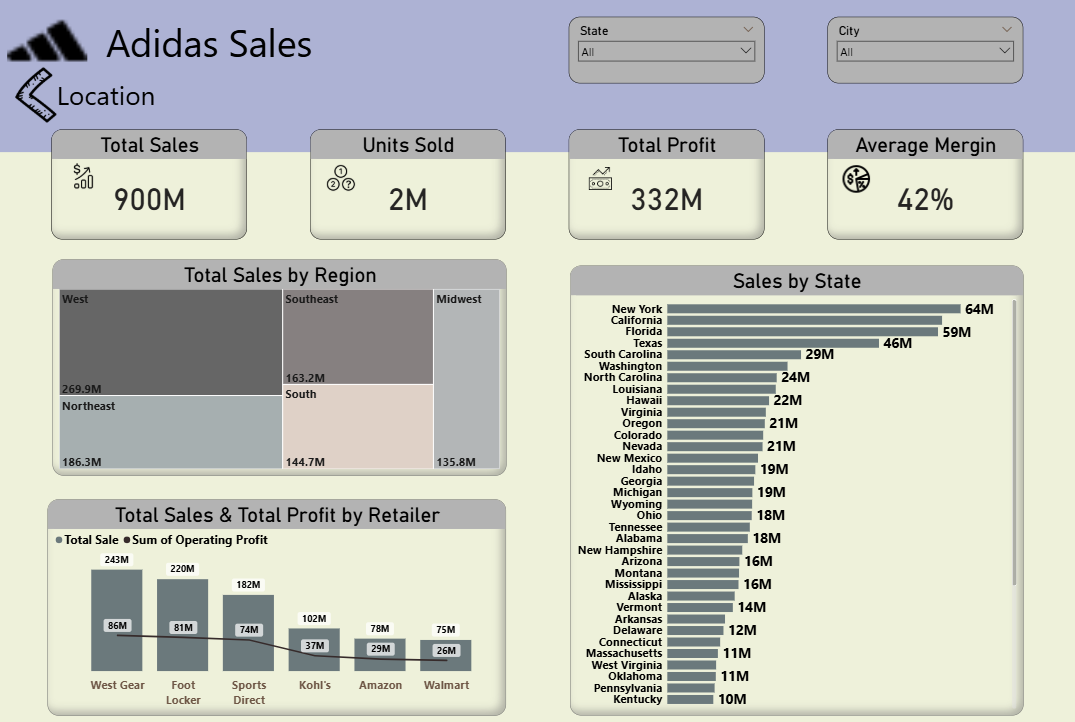
Task: Click the Average Margin percent icon
Action: coord(856,179)
